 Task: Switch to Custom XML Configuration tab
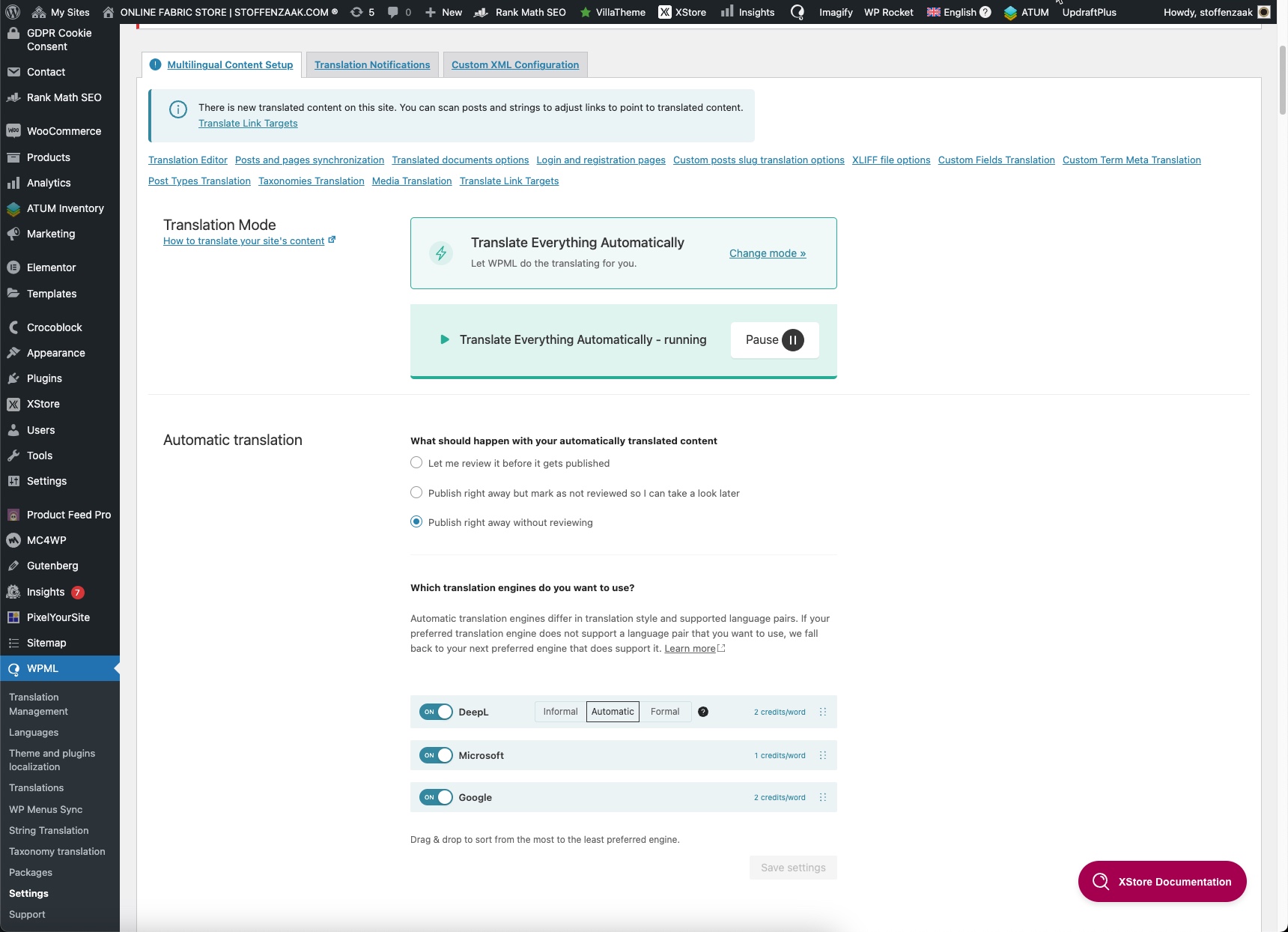click(x=515, y=64)
